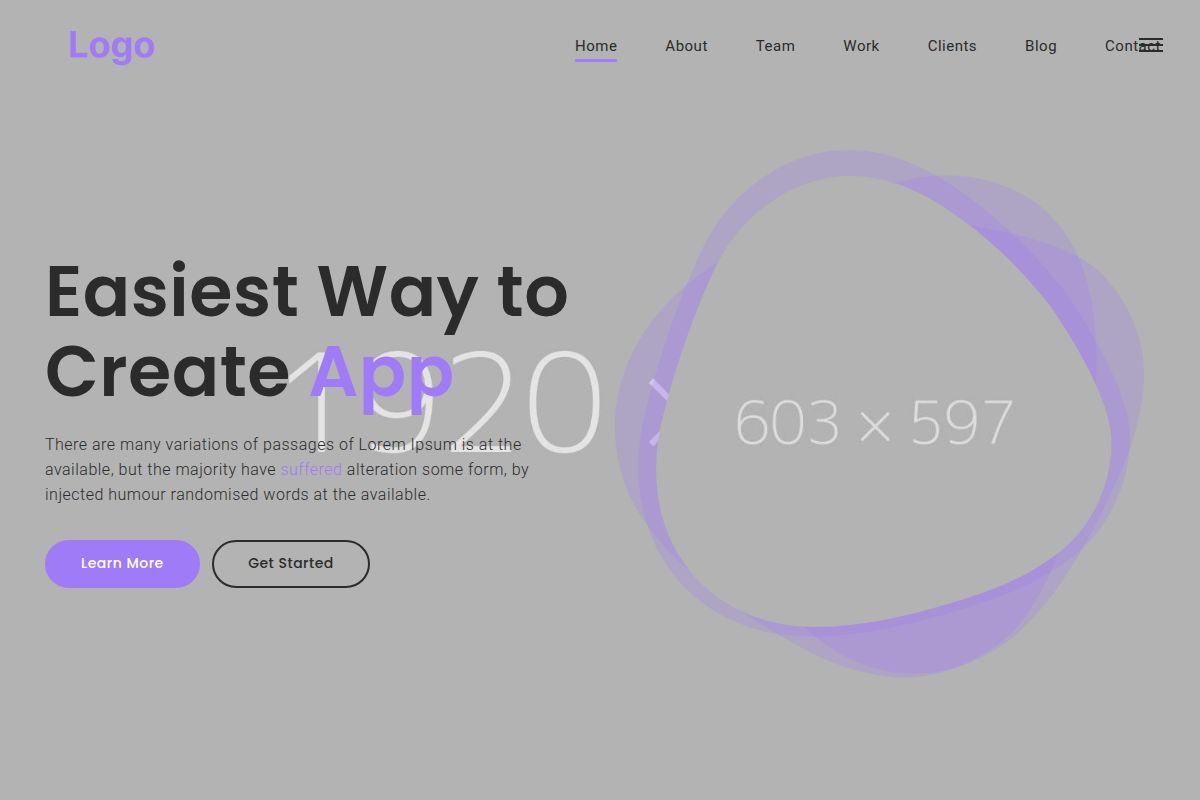Open the Clients nav link
1200x800 pixels.
(951, 46)
